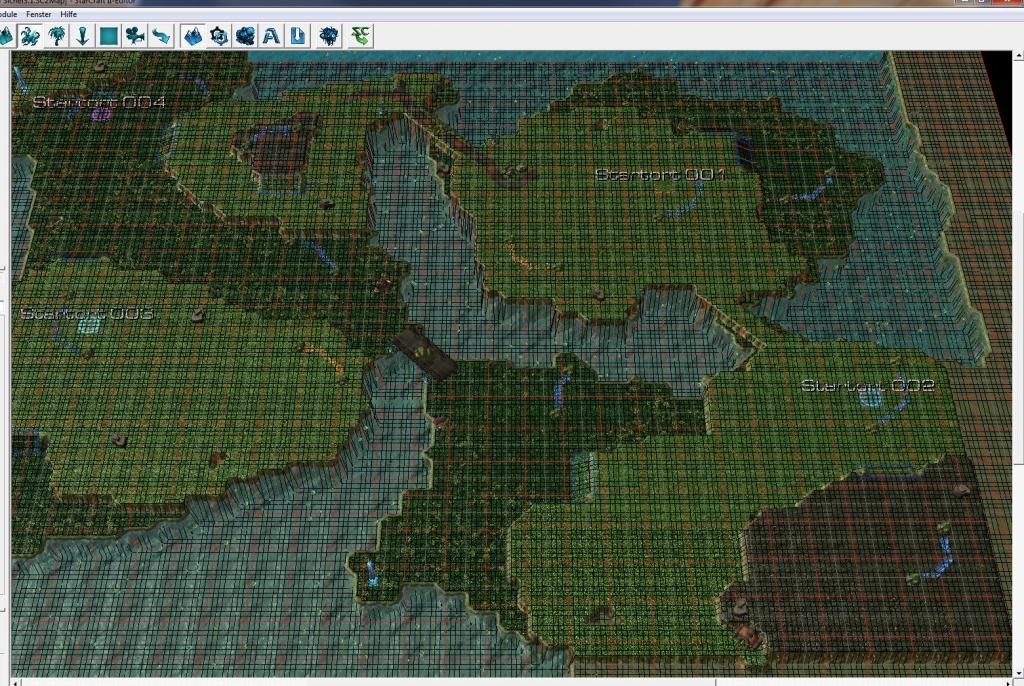This screenshot has width=1024, height=686.
Task: Select the Units layer Zerg icon
Action: click(x=30, y=37)
